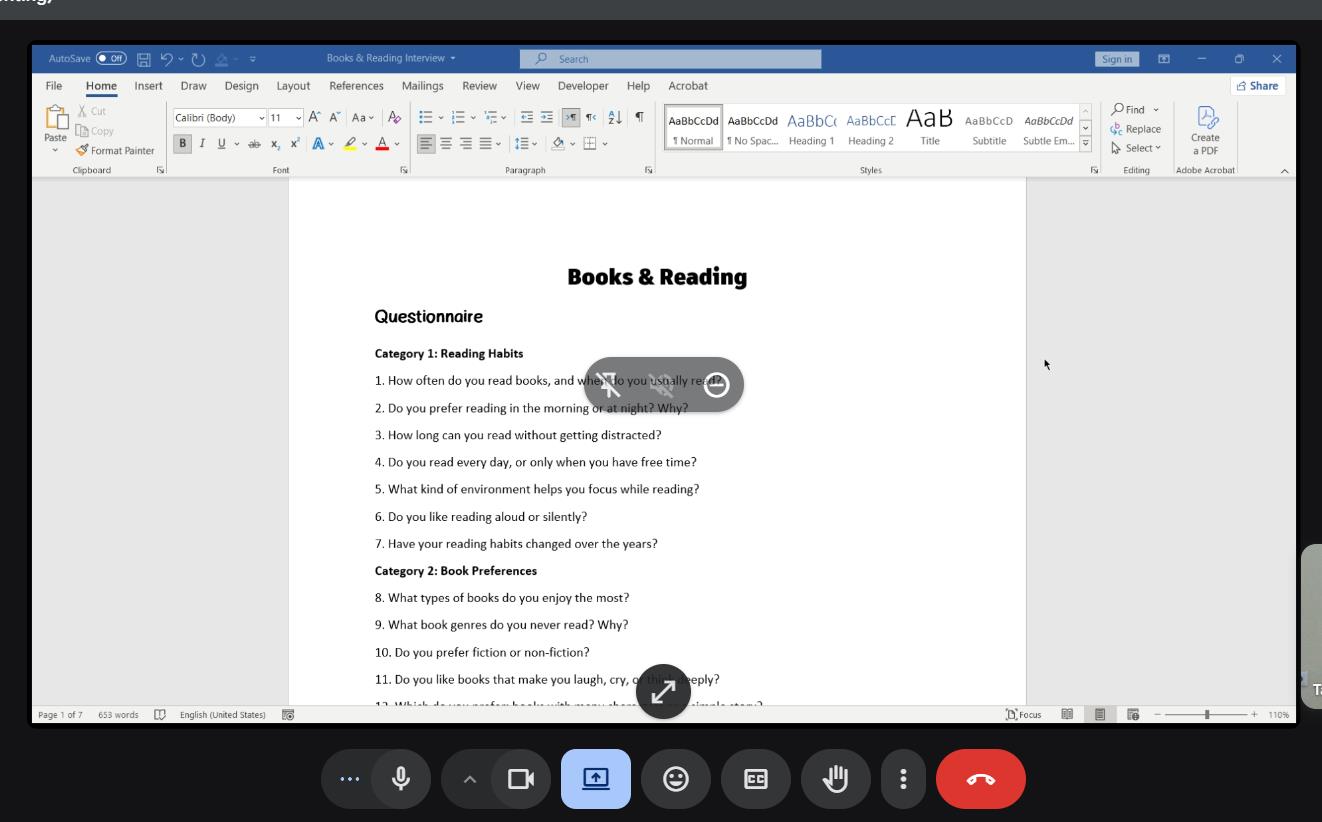Open the font name dropdown Calibri (Body)

pyautogui.click(x=219, y=118)
